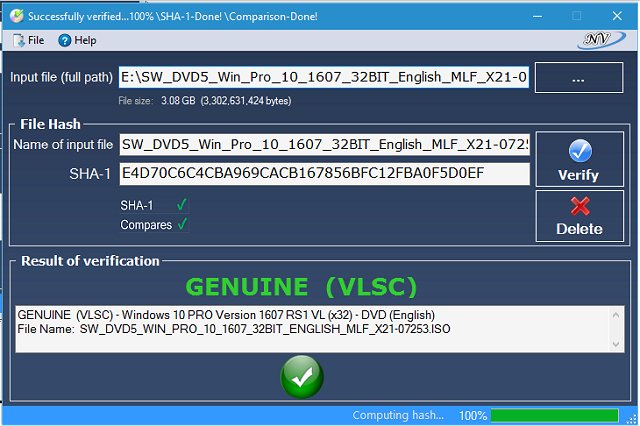Click the large green success checkmark icon

302,377
